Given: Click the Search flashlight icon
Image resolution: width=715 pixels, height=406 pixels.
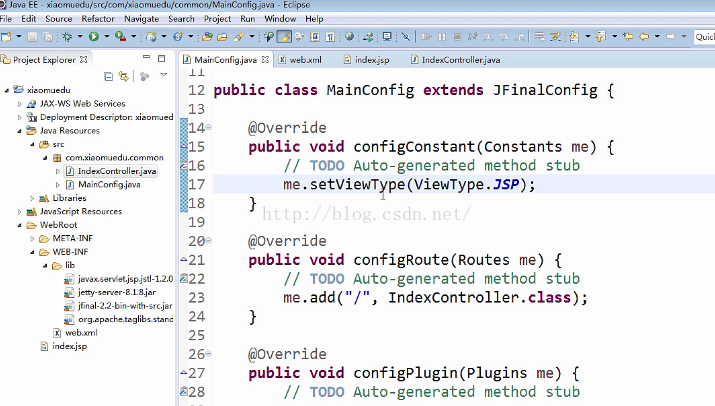Looking at the screenshot, I should 238,36.
